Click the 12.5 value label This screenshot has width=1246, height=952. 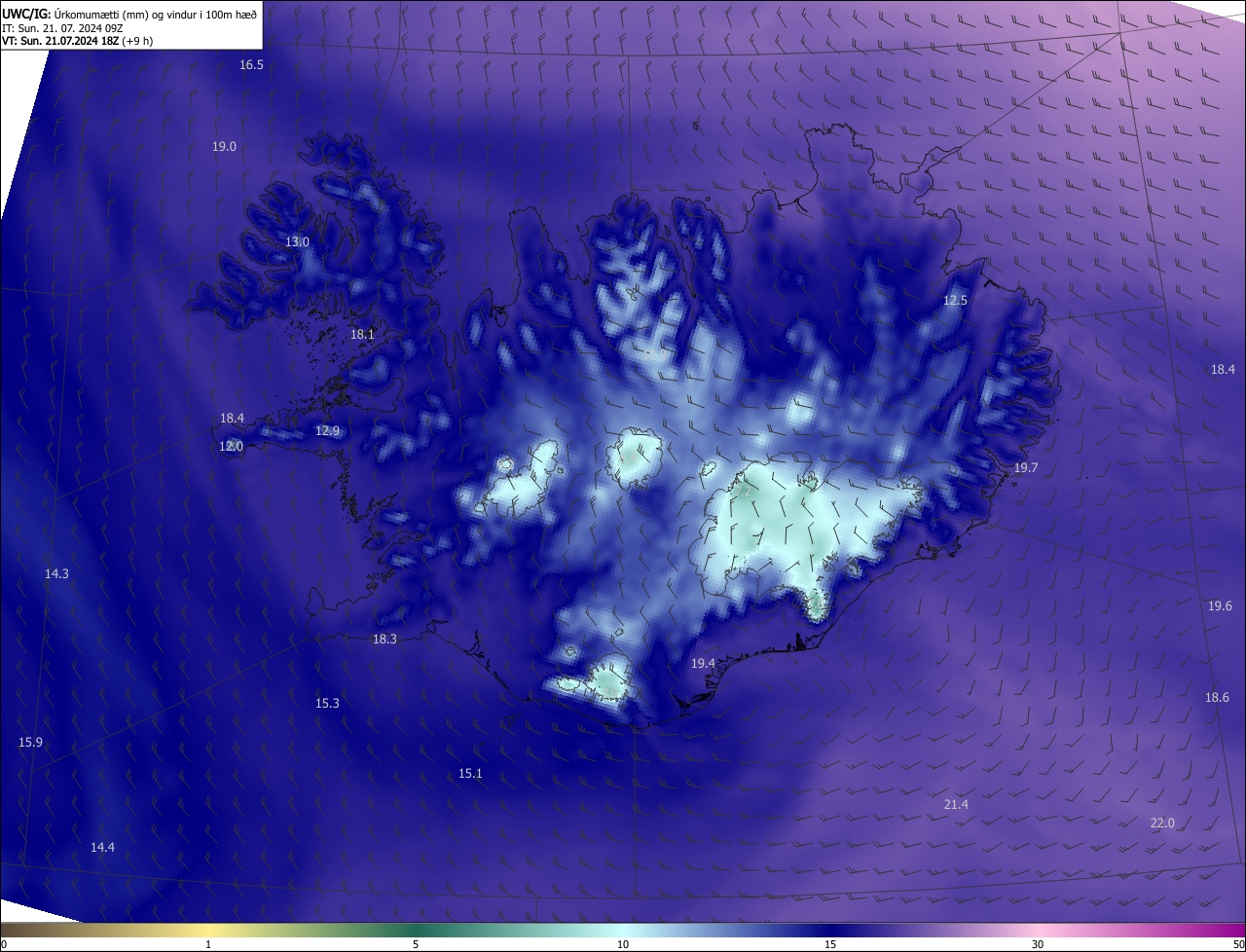[955, 301]
